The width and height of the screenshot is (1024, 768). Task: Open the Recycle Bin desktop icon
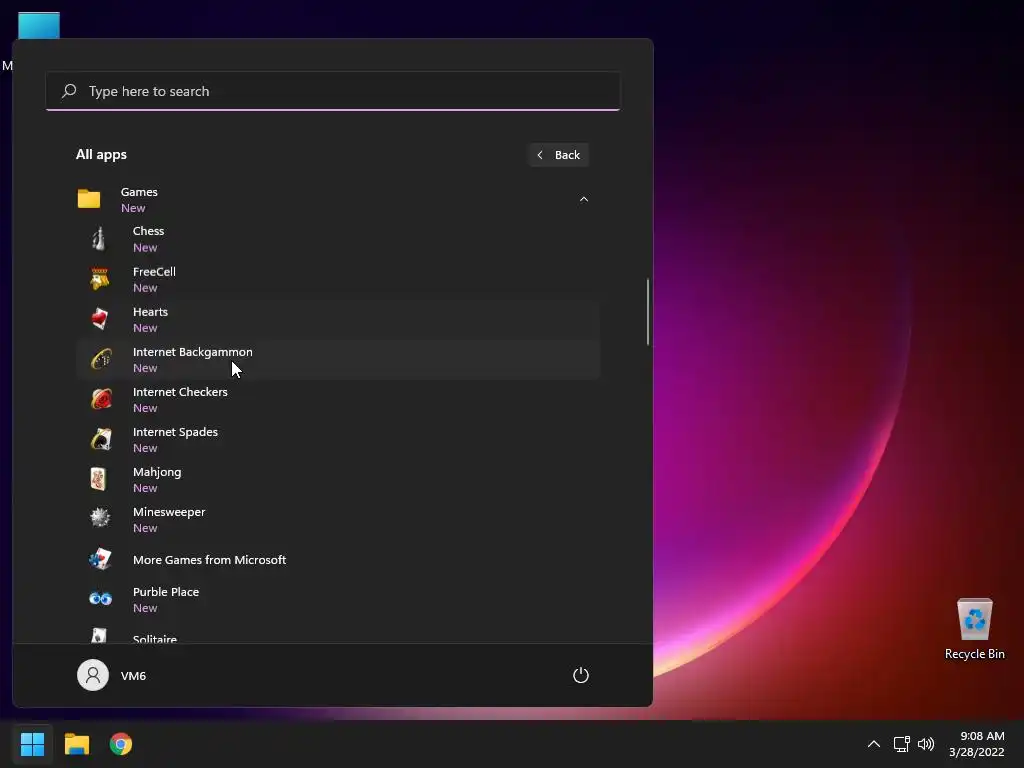974,619
